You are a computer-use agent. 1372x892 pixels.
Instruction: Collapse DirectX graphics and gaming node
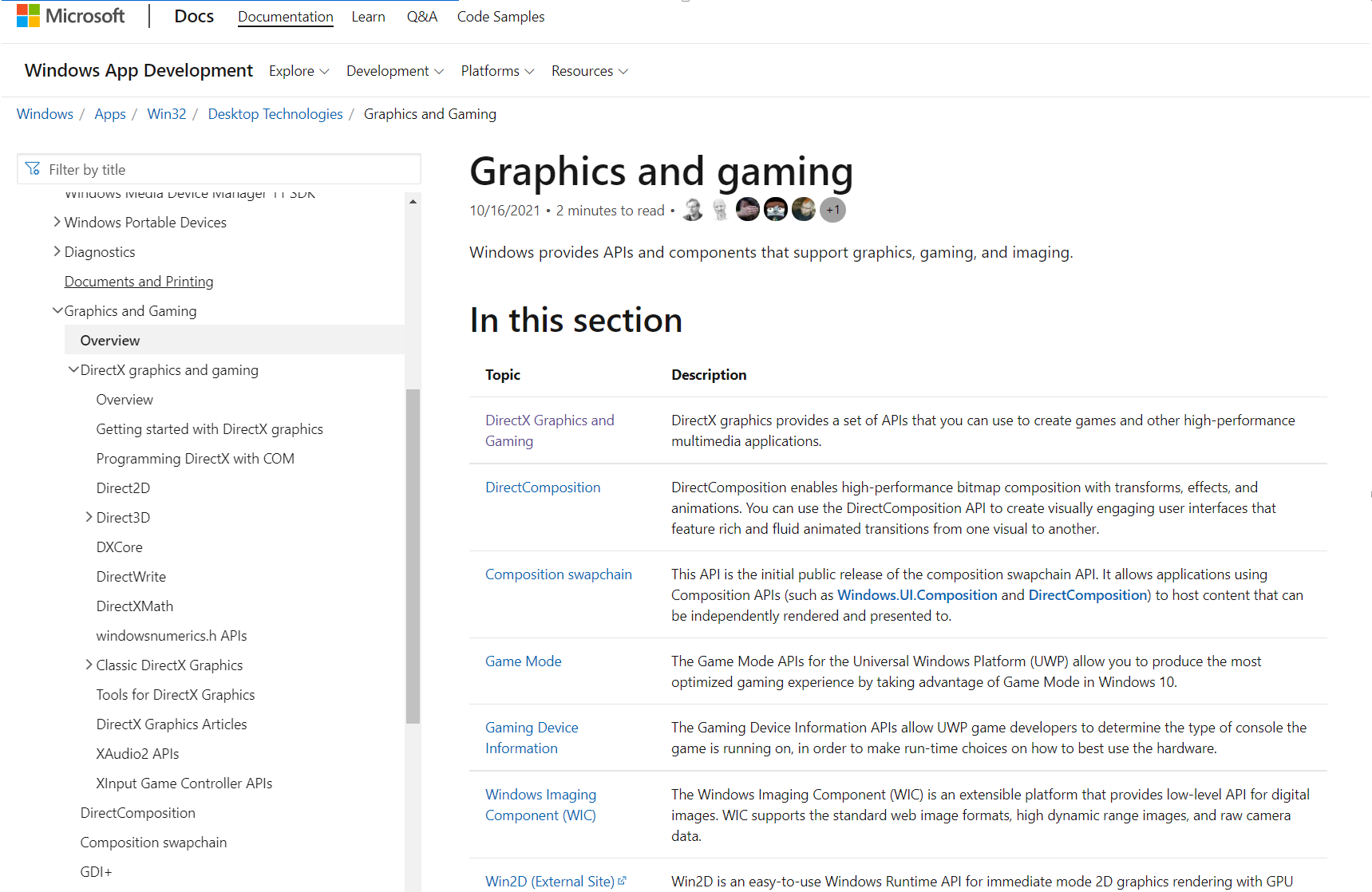(x=73, y=369)
